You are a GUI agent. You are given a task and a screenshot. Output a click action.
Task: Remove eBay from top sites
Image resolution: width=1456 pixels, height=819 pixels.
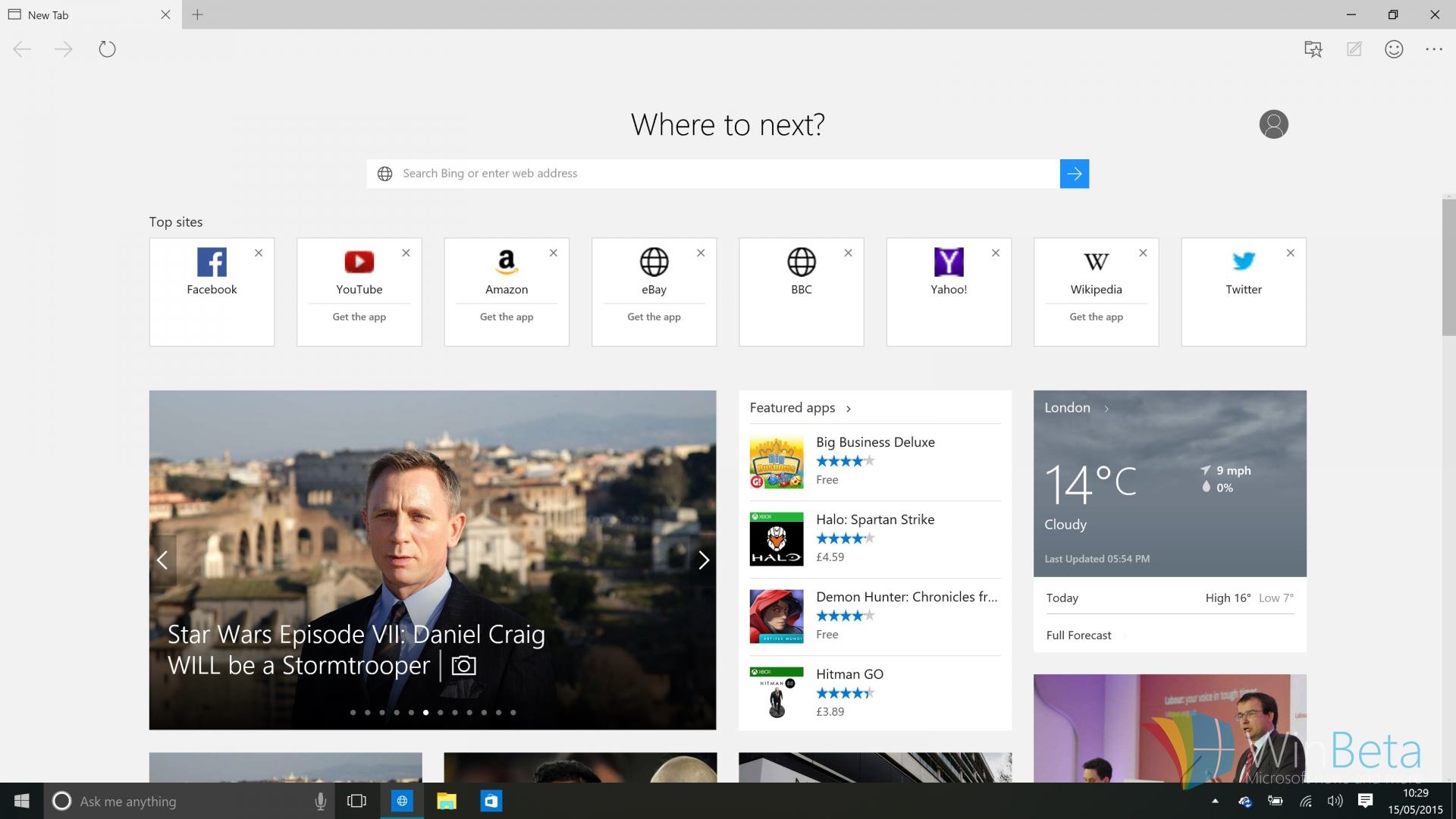tap(701, 253)
